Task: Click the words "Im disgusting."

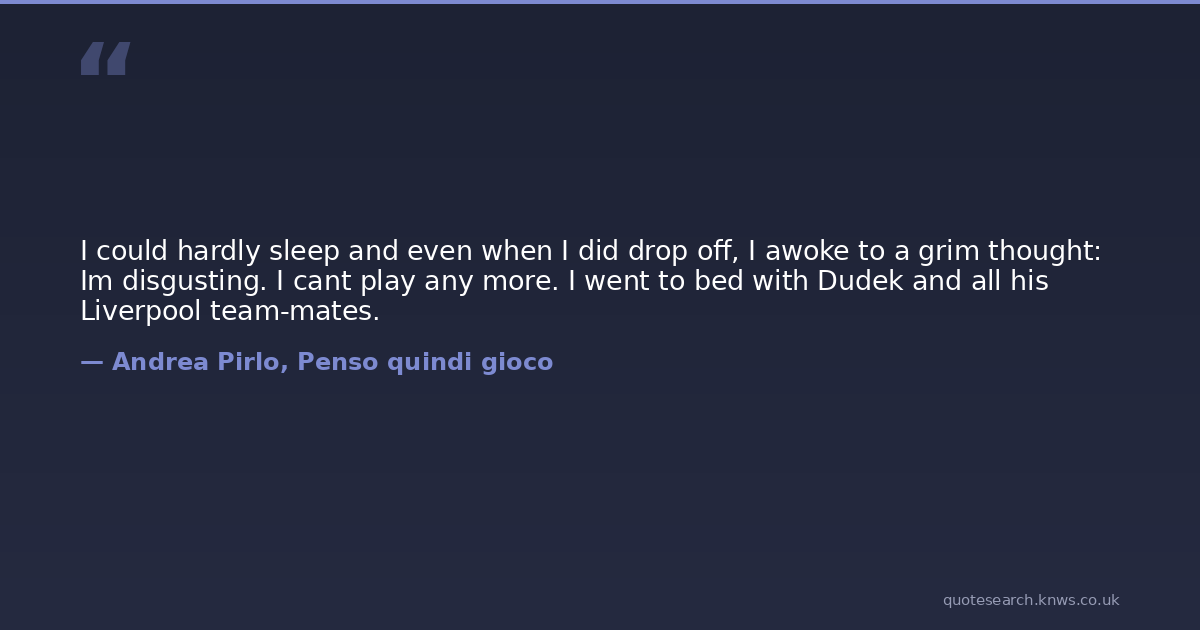Action: click(x=173, y=281)
